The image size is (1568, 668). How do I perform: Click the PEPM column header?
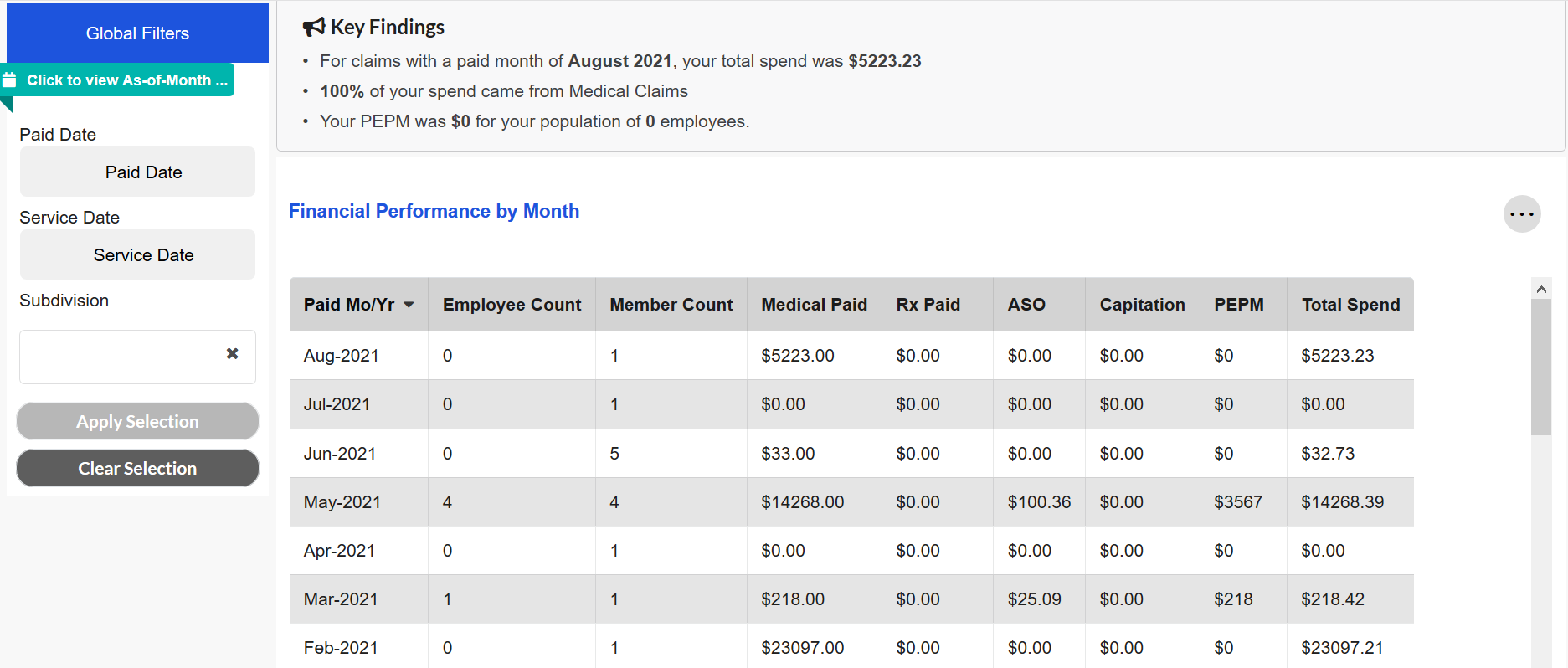pos(1238,305)
